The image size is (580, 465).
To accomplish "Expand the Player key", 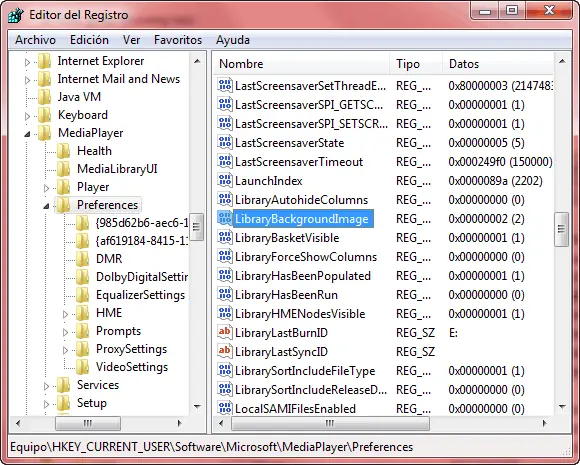I will coord(46,188).
